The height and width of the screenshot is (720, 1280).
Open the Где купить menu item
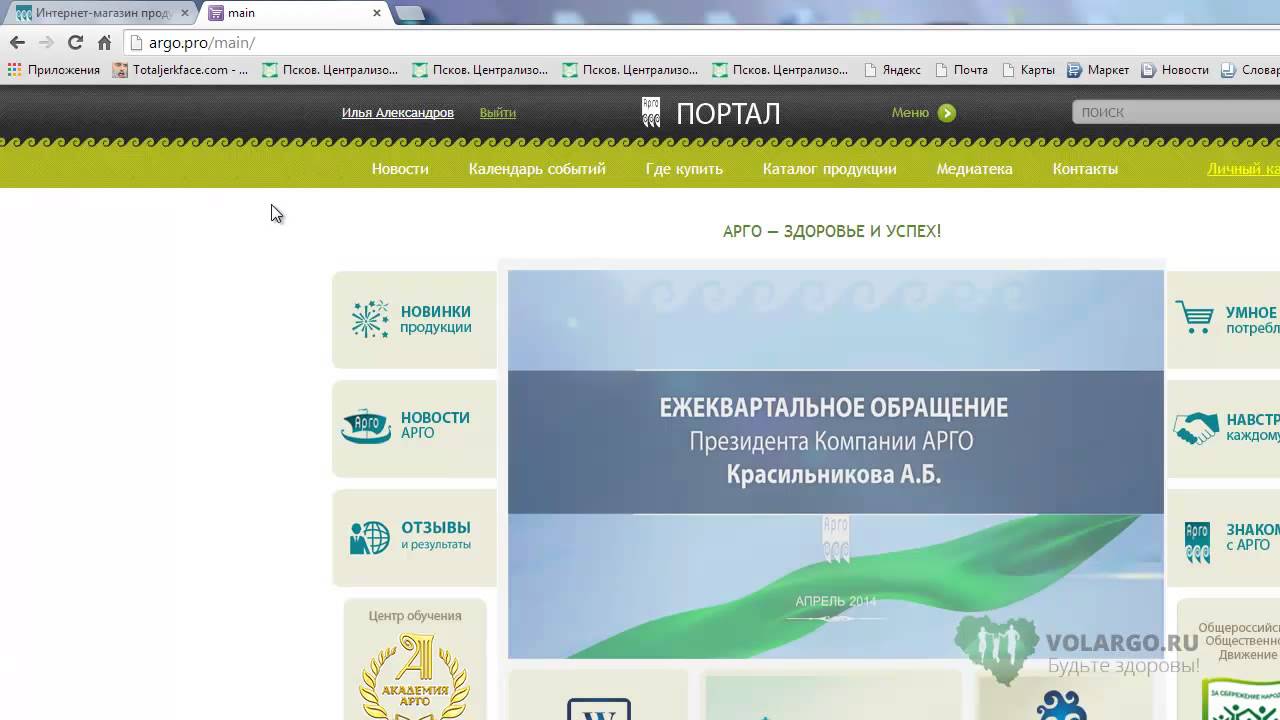pyautogui.click(x=684, y=169)
